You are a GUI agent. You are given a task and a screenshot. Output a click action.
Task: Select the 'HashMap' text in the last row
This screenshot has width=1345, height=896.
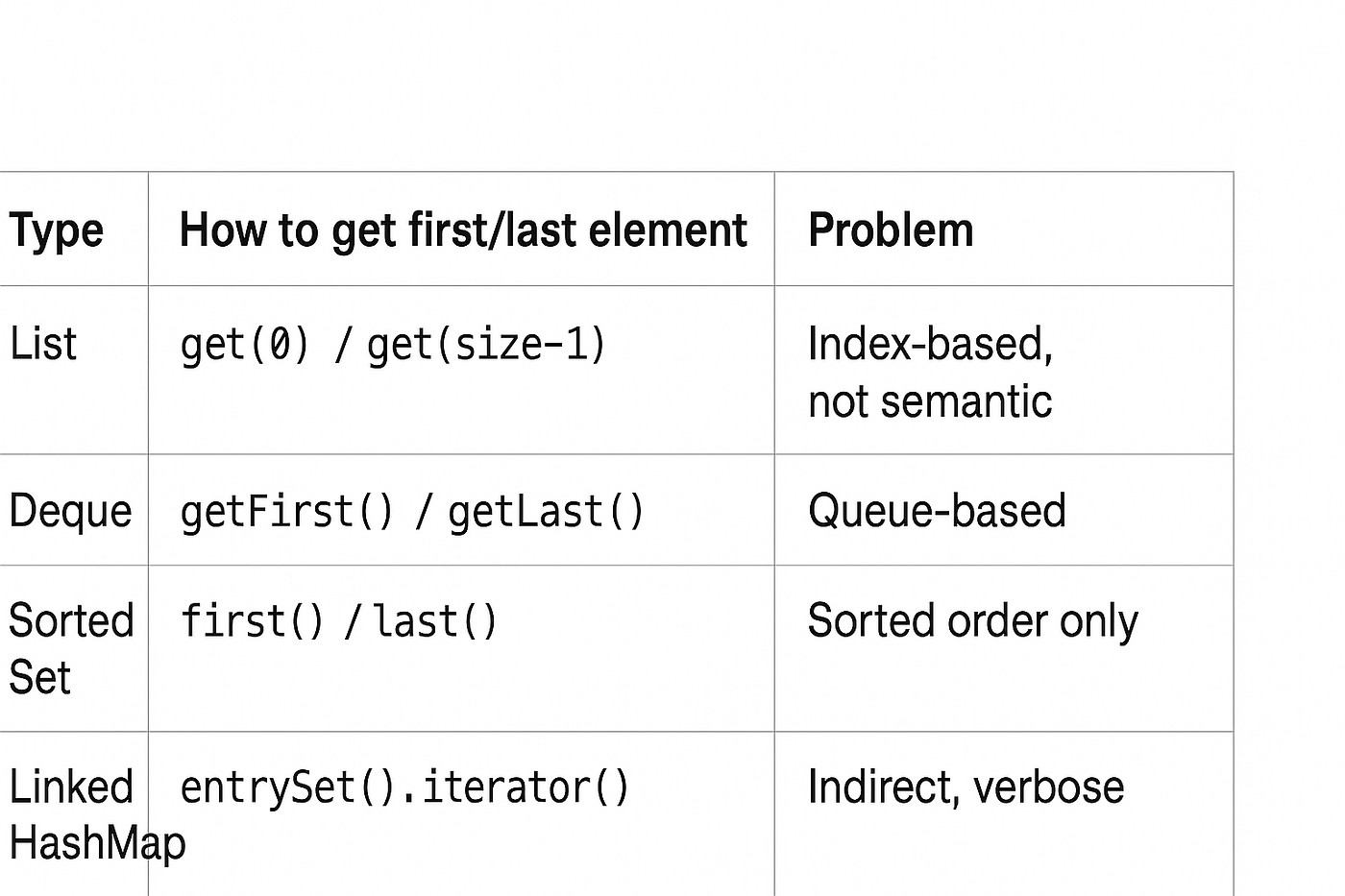(x=96, y=844)
